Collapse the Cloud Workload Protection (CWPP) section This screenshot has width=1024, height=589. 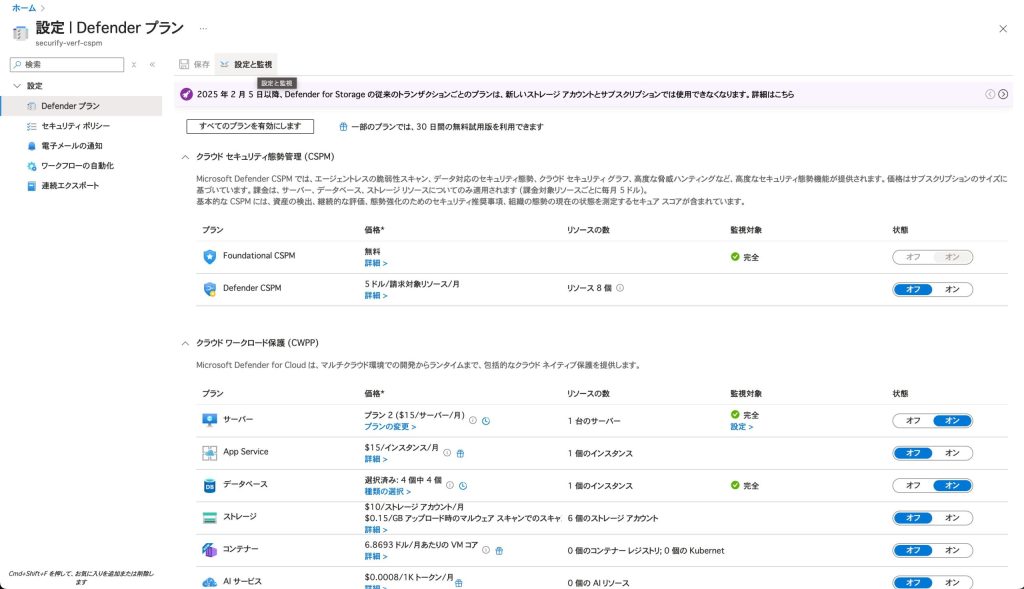point(185,343)
